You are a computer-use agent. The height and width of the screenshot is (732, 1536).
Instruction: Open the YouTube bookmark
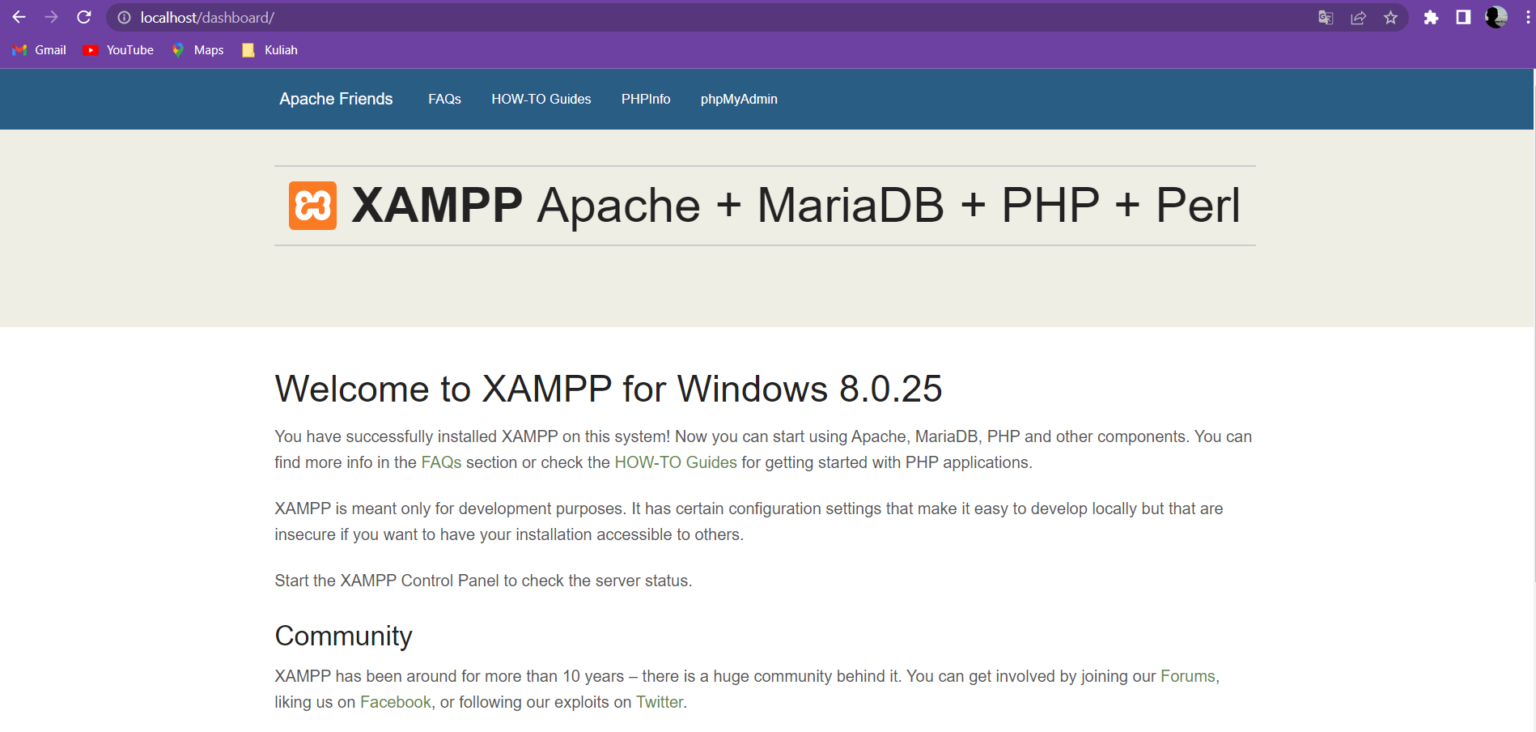point(118,49)
